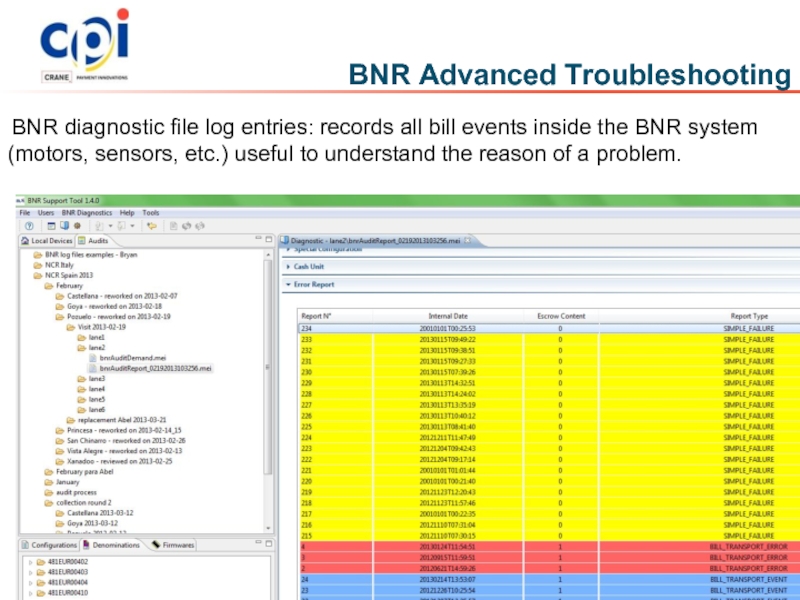Open the File menu
The image size is (800, 600).
tap(24, 213)
